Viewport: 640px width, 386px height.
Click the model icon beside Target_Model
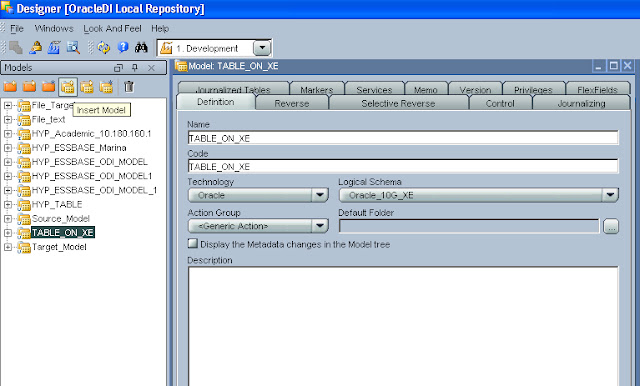pos(24,247)
